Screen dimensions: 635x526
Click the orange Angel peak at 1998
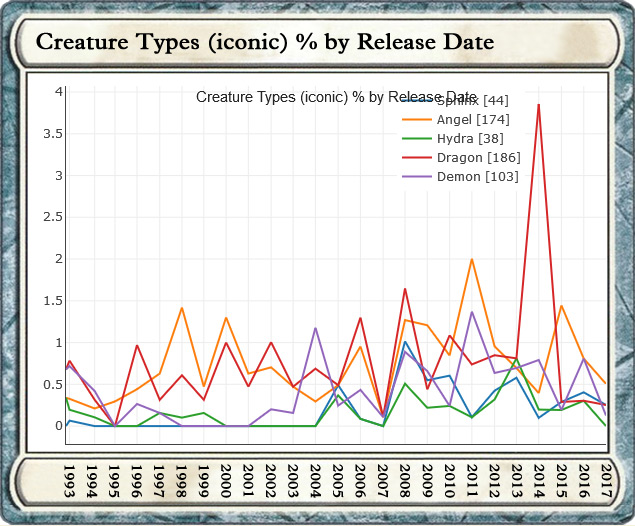coord(181,308)
